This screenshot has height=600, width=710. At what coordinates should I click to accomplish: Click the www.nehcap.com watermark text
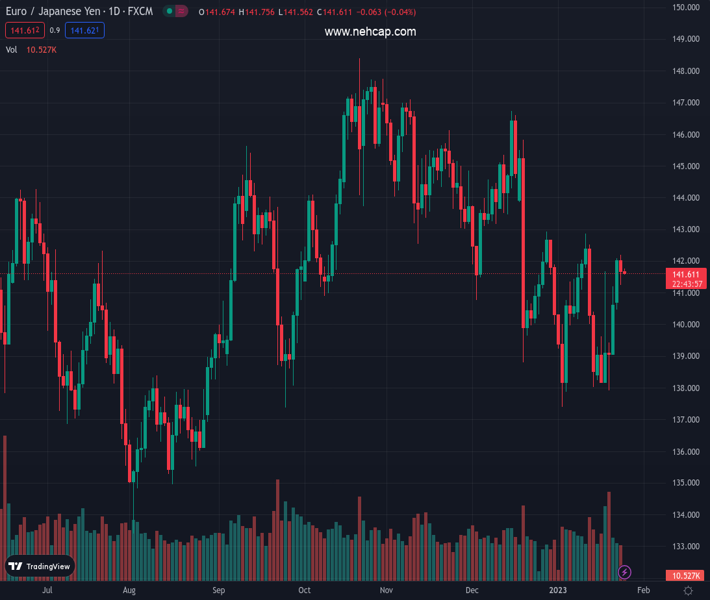pyautogui.click(x=370, y=32)
